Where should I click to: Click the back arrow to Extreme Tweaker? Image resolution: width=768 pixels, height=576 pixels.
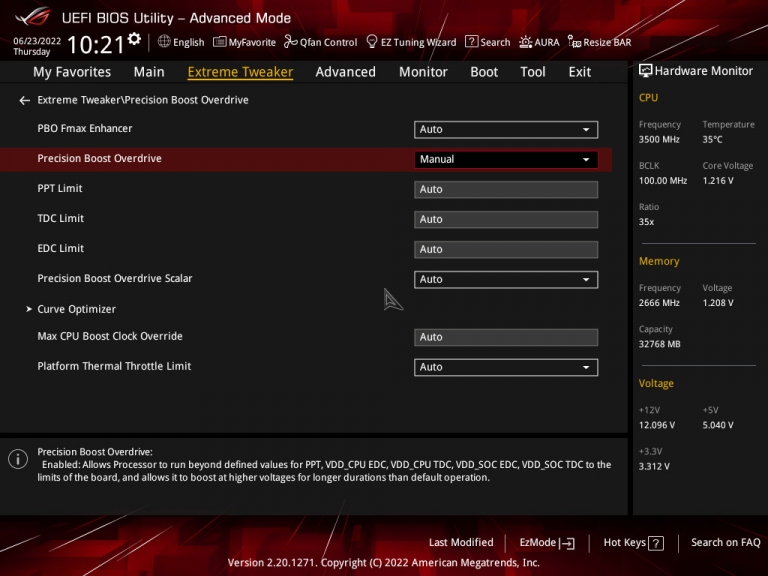tap(24, 100)
